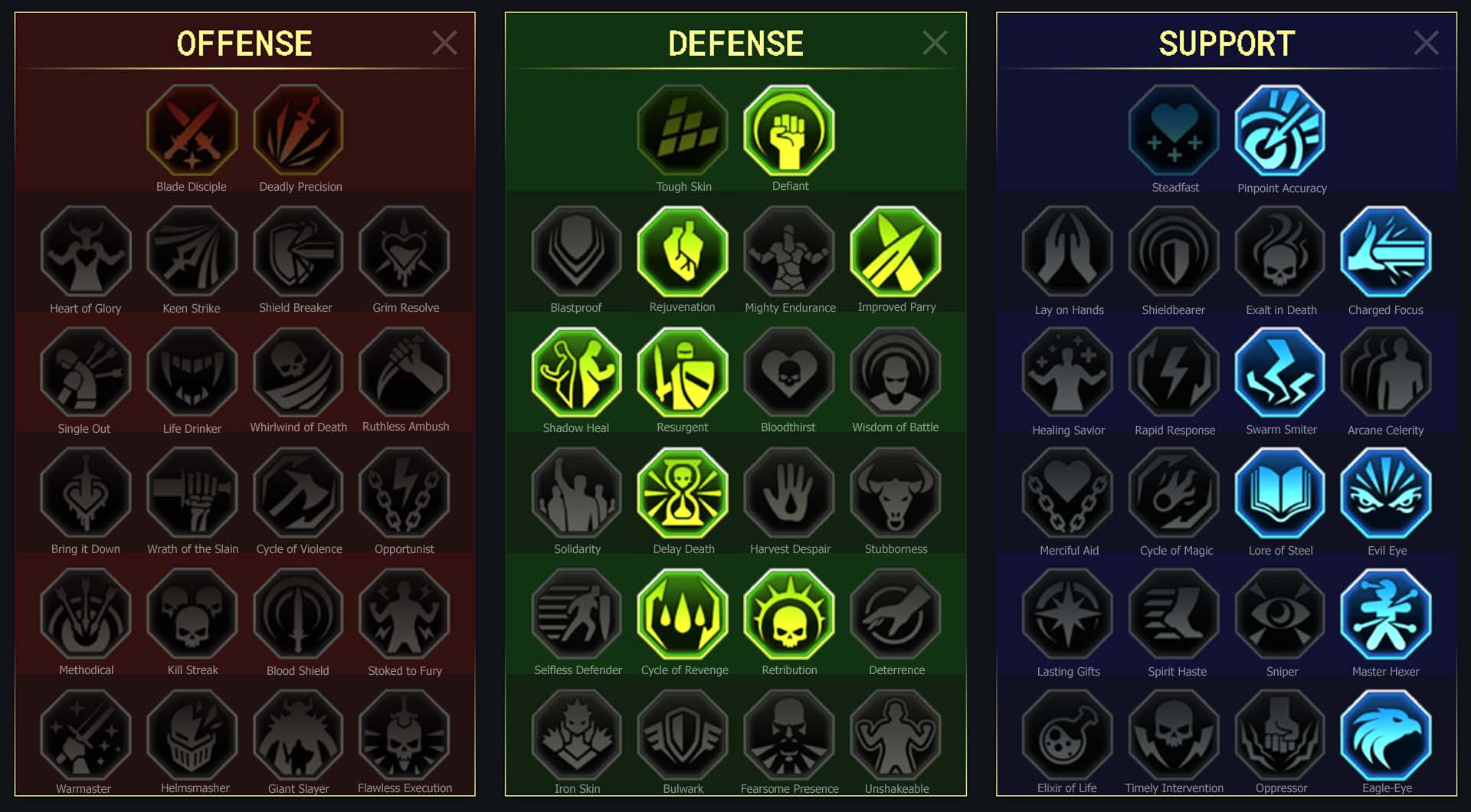Select the Elixir of Life mastery
This screenshot has height=812, width=1471.
(x=1068, y=735)
